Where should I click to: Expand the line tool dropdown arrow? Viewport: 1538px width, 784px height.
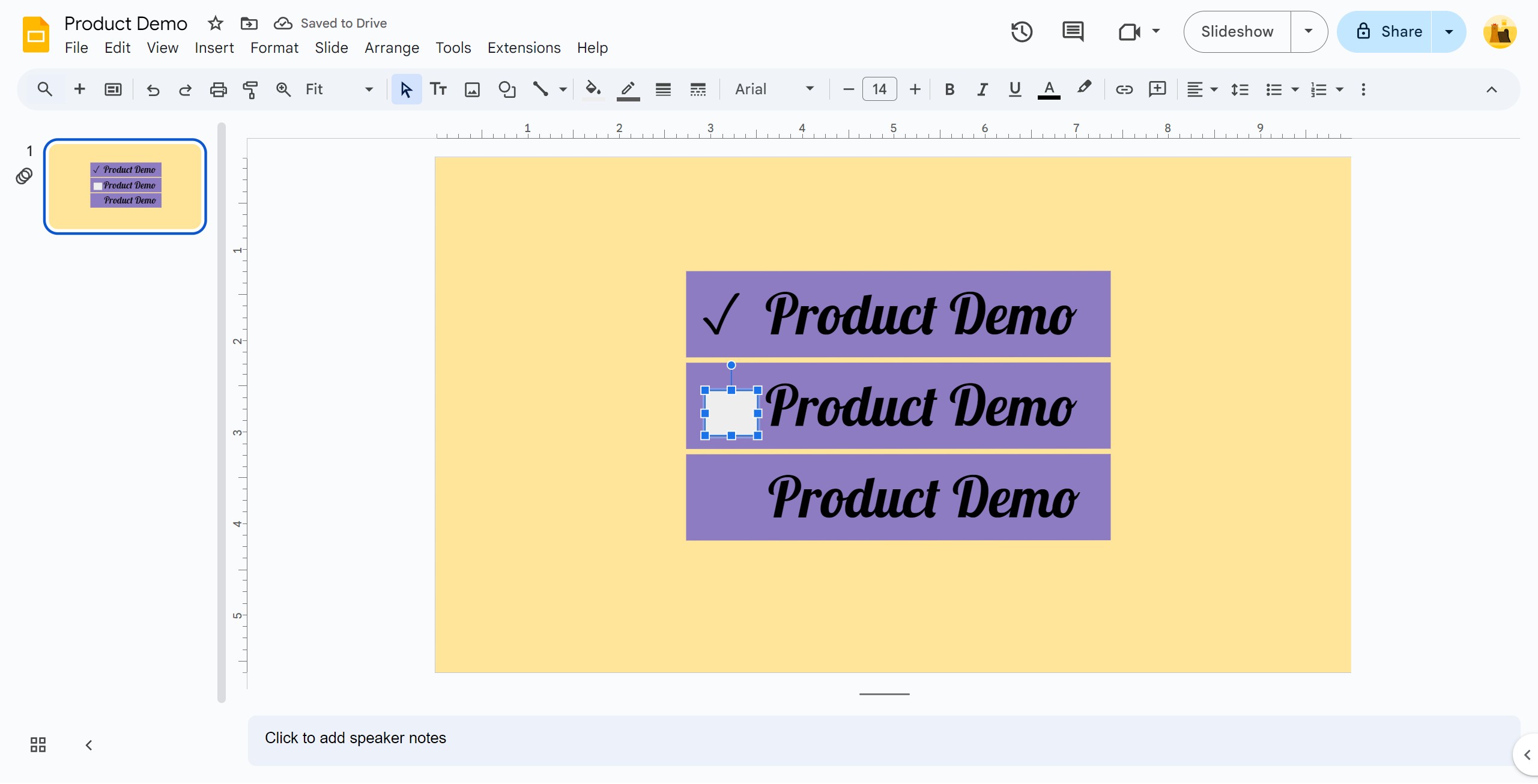tap(563, 89)
